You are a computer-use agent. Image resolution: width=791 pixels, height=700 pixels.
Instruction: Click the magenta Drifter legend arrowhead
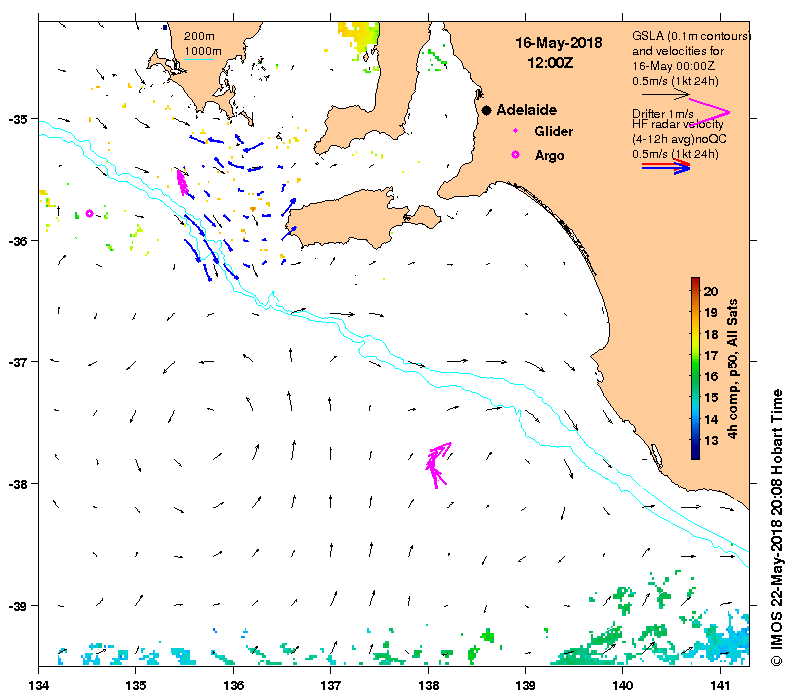click(x=710, y=112)
